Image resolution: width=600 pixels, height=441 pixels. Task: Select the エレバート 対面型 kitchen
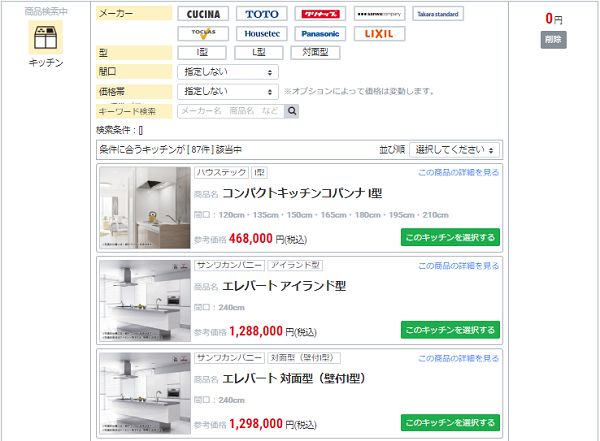pos(450,423)
